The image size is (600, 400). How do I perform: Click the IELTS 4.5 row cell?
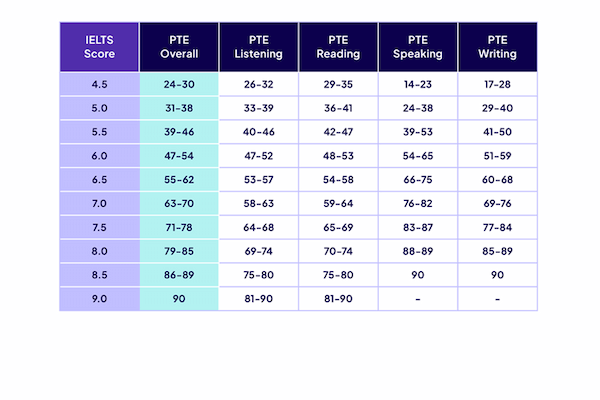99,84
